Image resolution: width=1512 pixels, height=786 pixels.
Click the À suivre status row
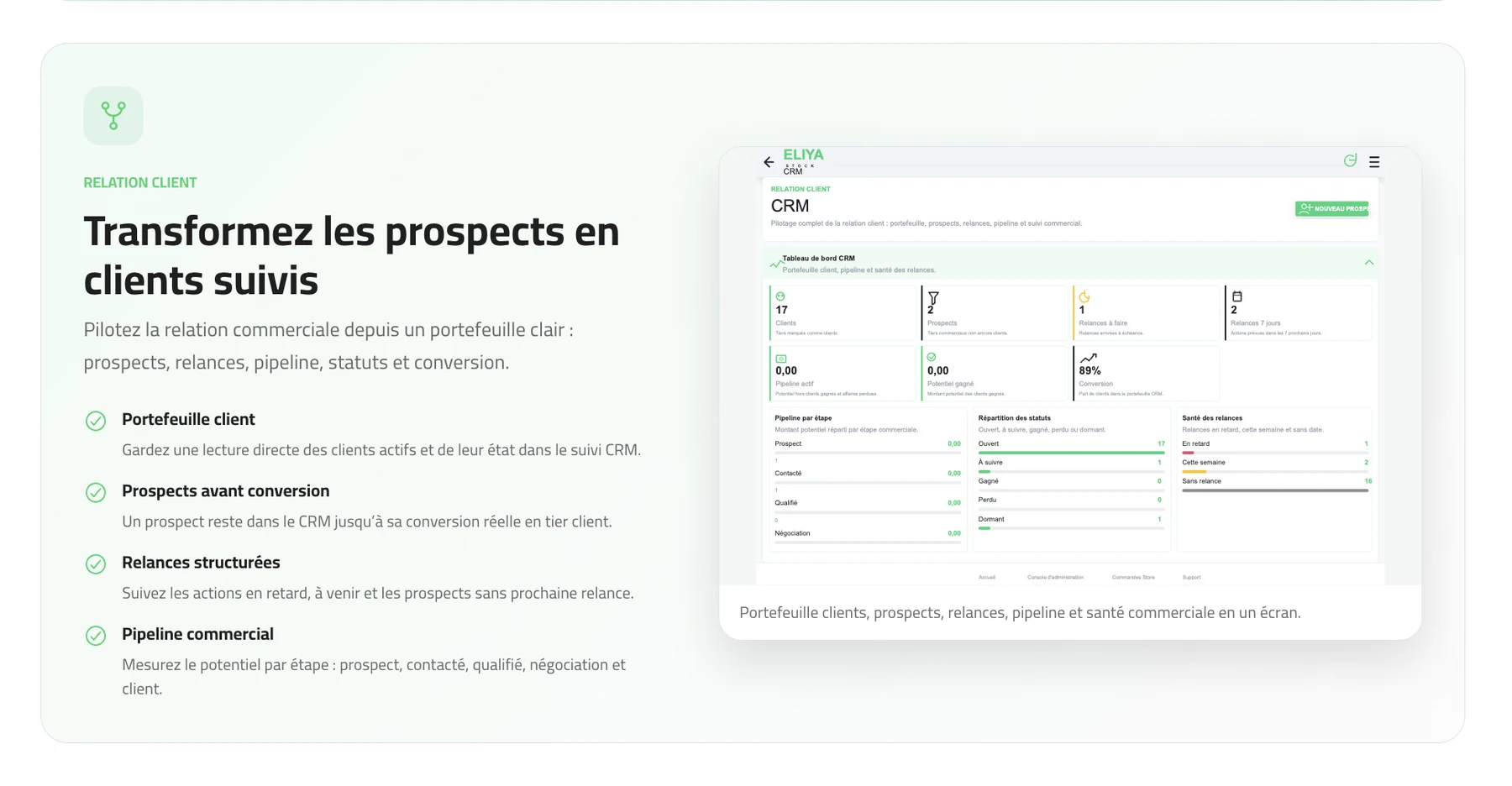coord(1071,466)
